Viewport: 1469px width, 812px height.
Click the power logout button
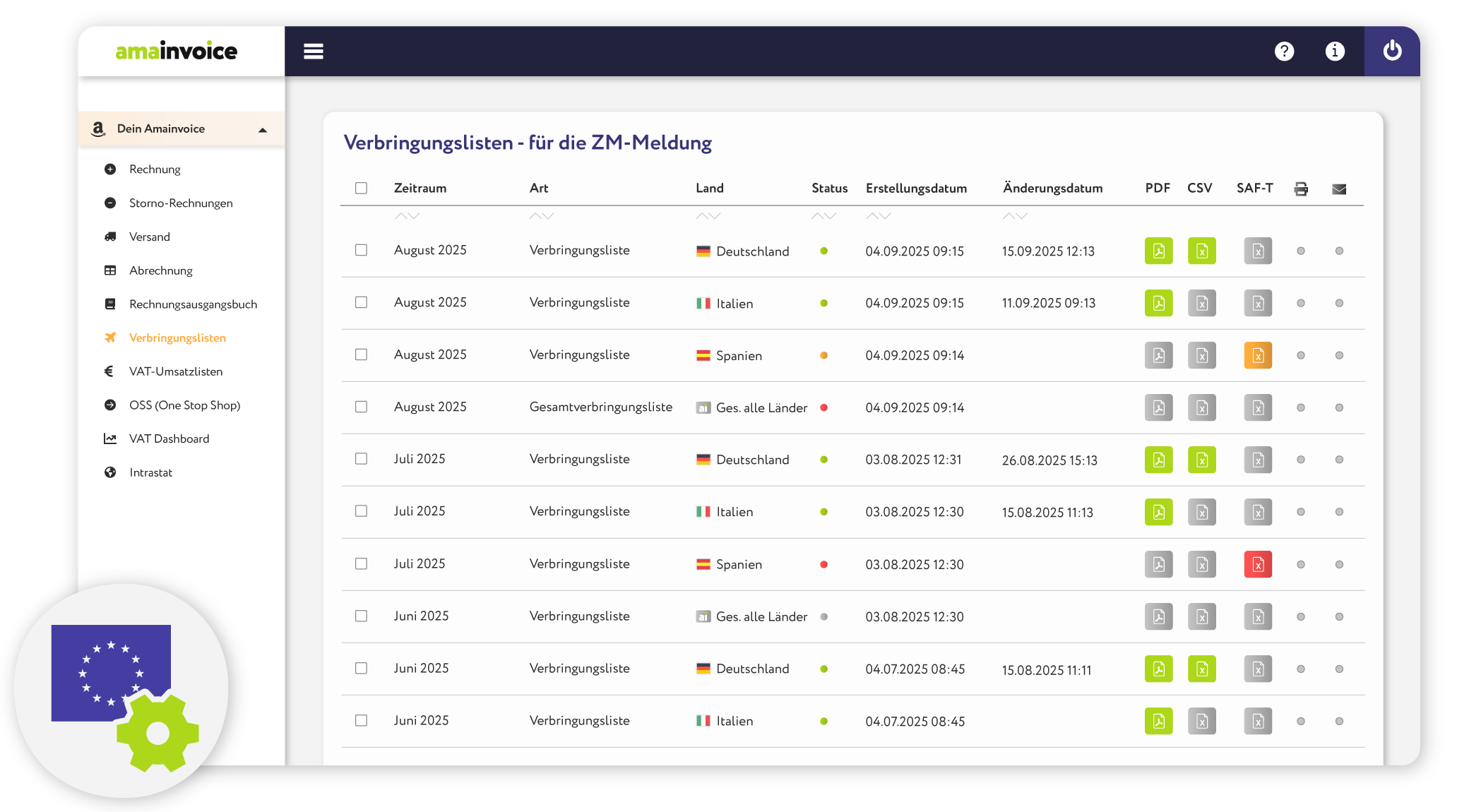1392,51
